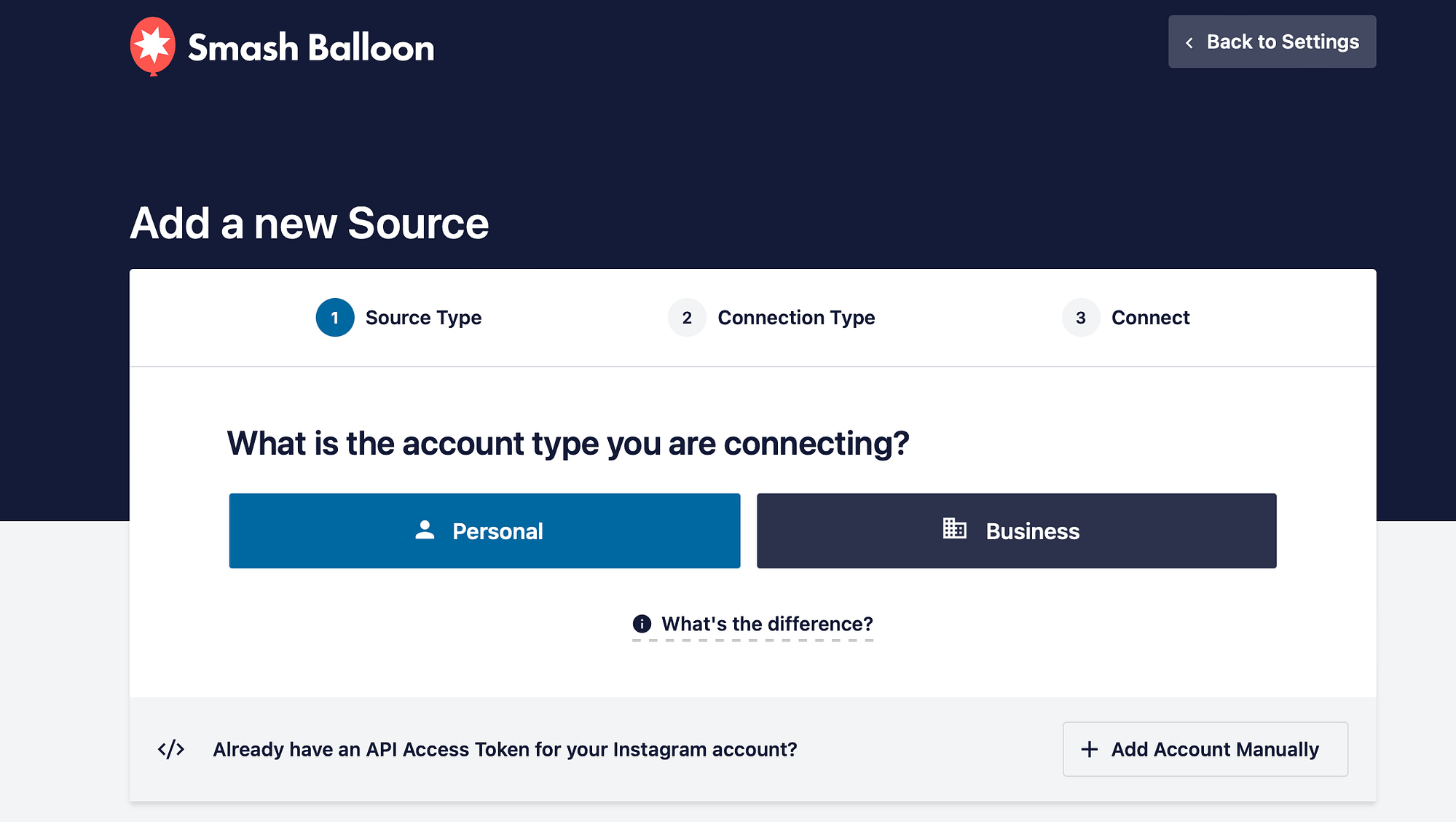Screen dimensions: 1456x822
Task: Click the step 2 circle indicator
Action: pyautogui.click(x=687, y=318)
